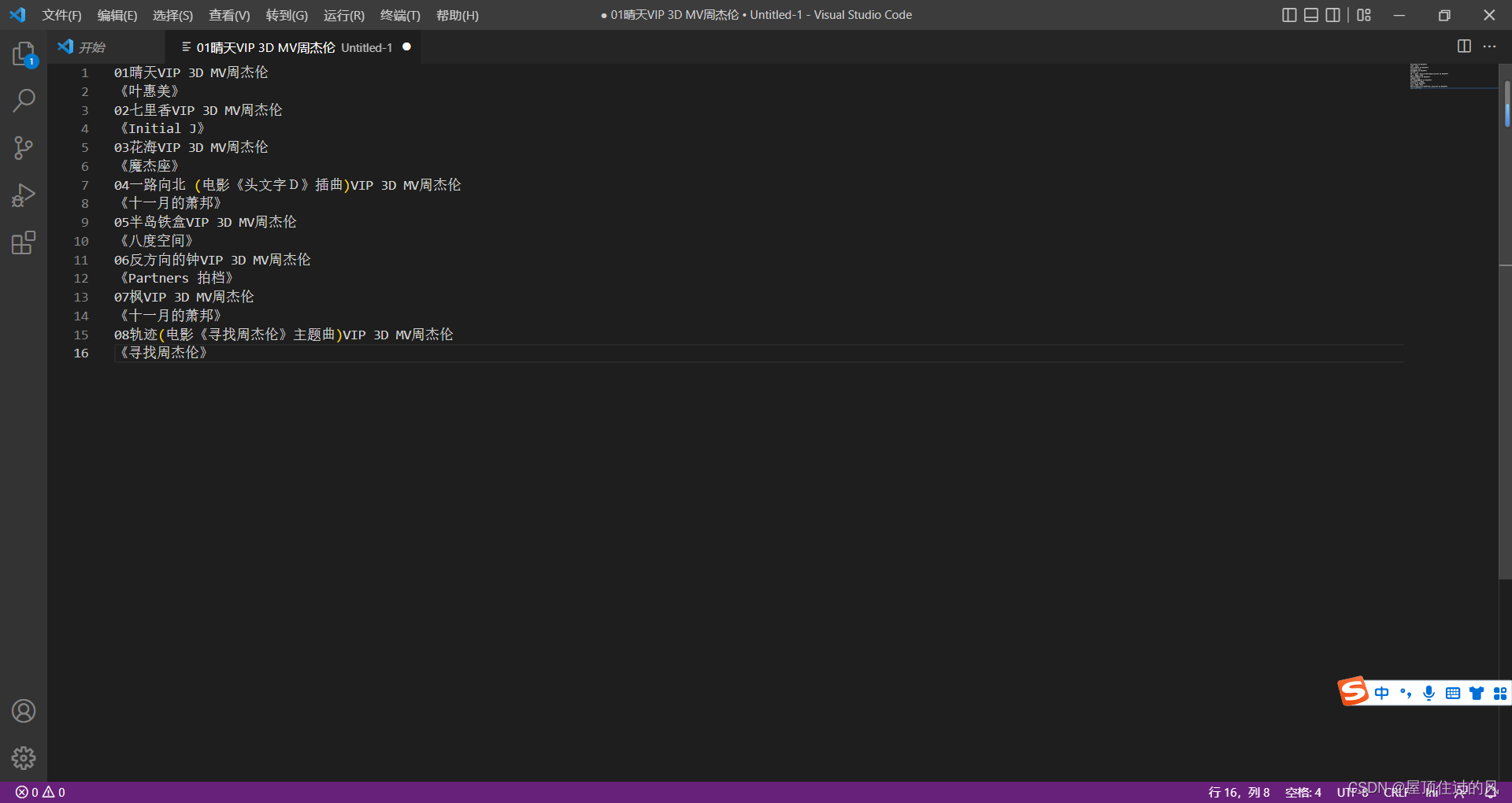The width and height of the screenshot is (1512, 803).
Task: Place cursor on line 01晴天VIP 3D MV周杰伦
Action: coord(191,72)
